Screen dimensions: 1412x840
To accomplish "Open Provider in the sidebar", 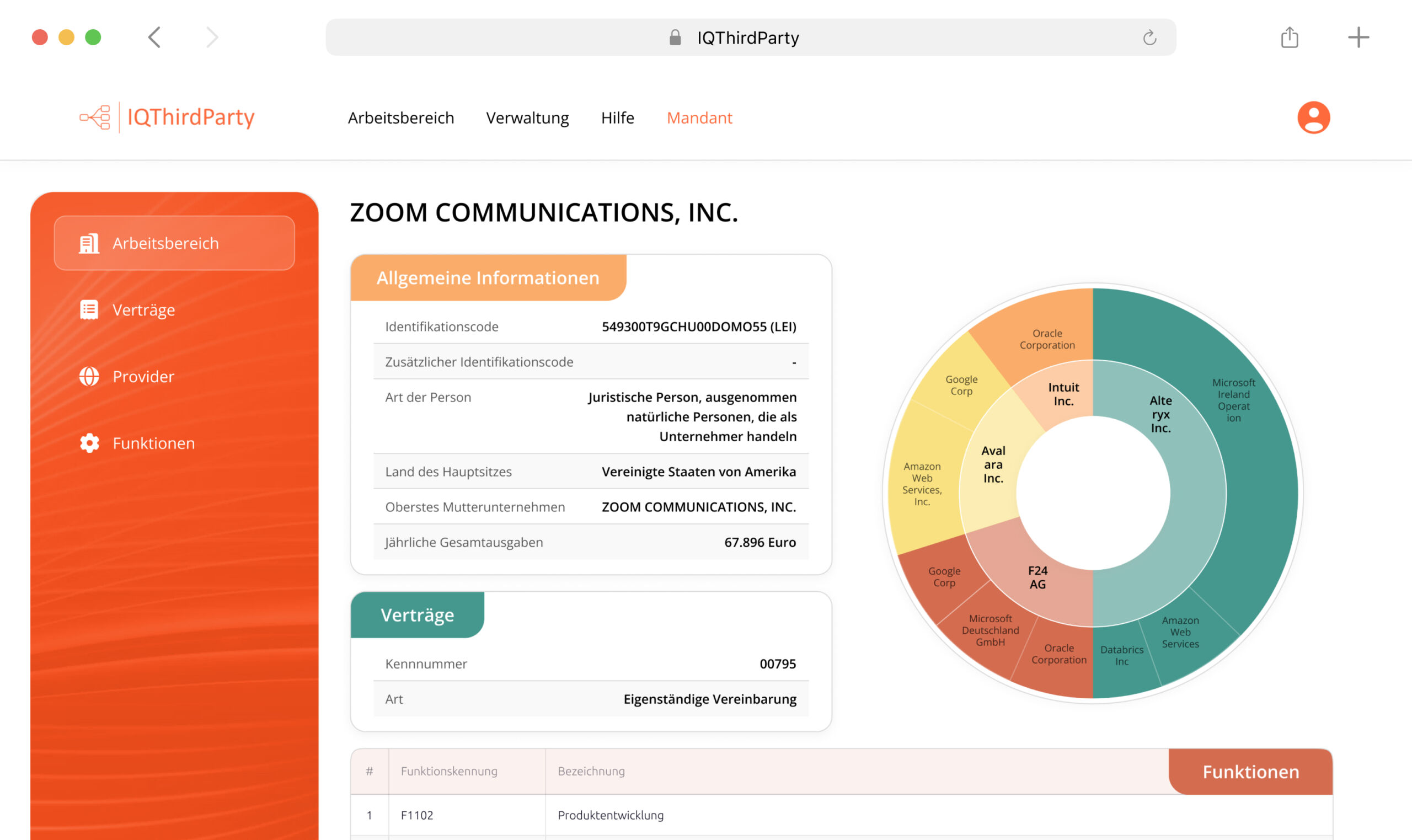I will 143,376.
